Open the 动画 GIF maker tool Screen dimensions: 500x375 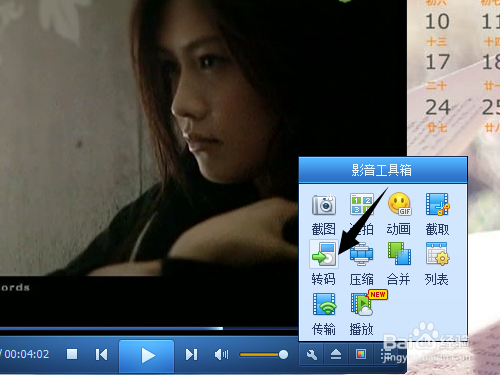pyautogui.click(x=399, y=214)
